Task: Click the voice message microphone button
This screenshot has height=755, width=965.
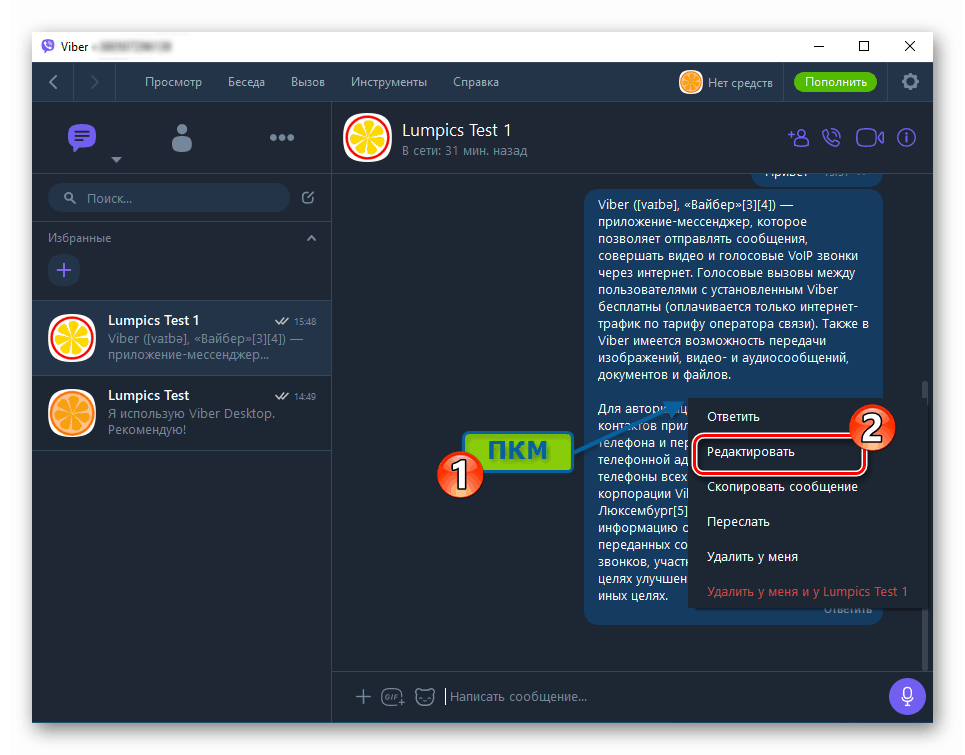Action: pos(907,697)
